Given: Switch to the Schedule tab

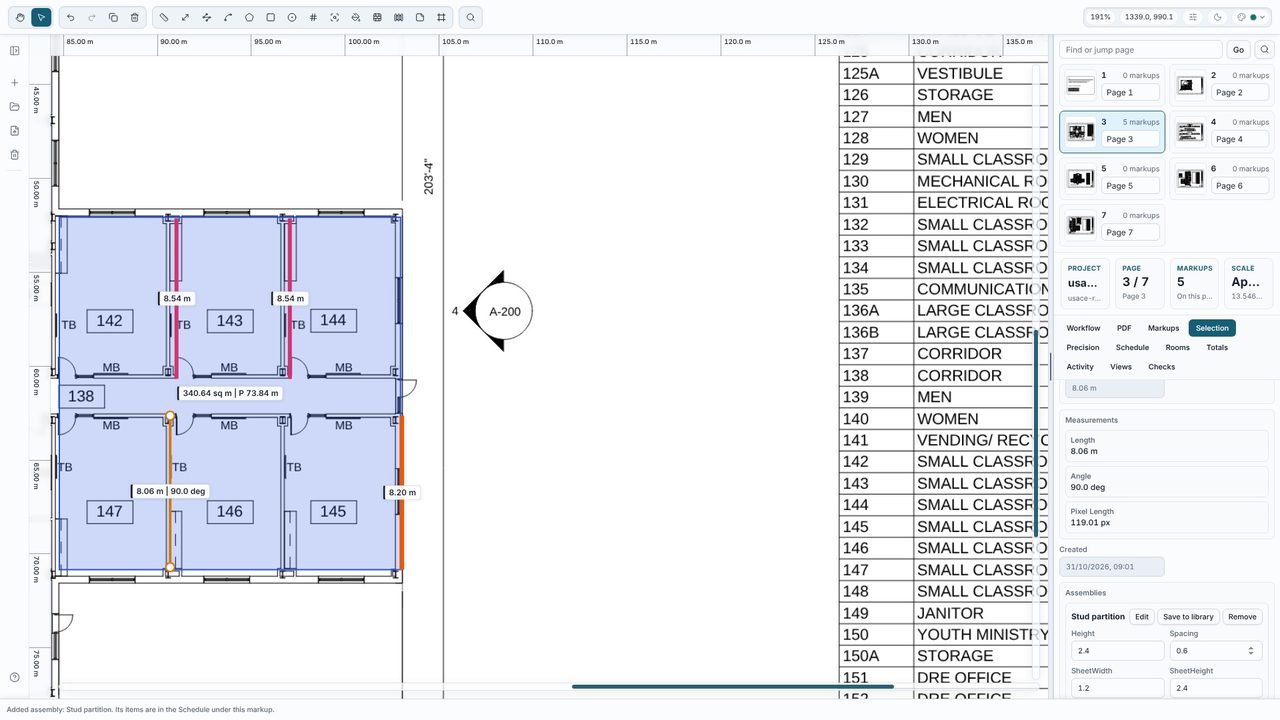Looking at the screenshot, I should (1132, 347).
